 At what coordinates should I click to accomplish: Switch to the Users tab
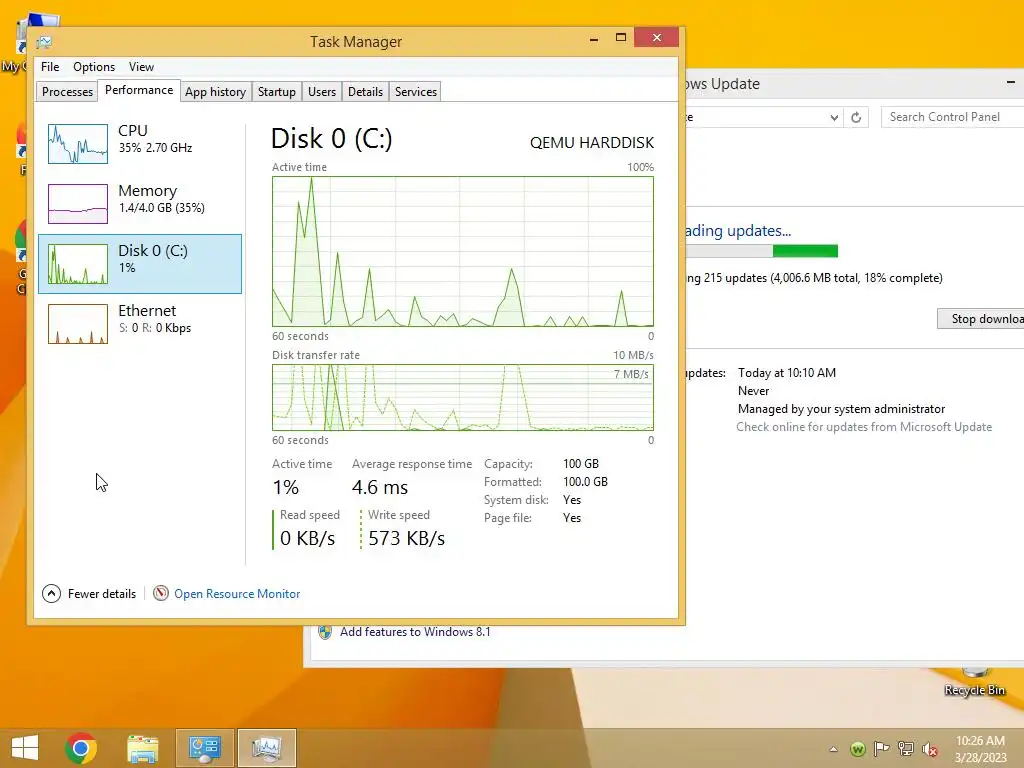tap(322, 91)
